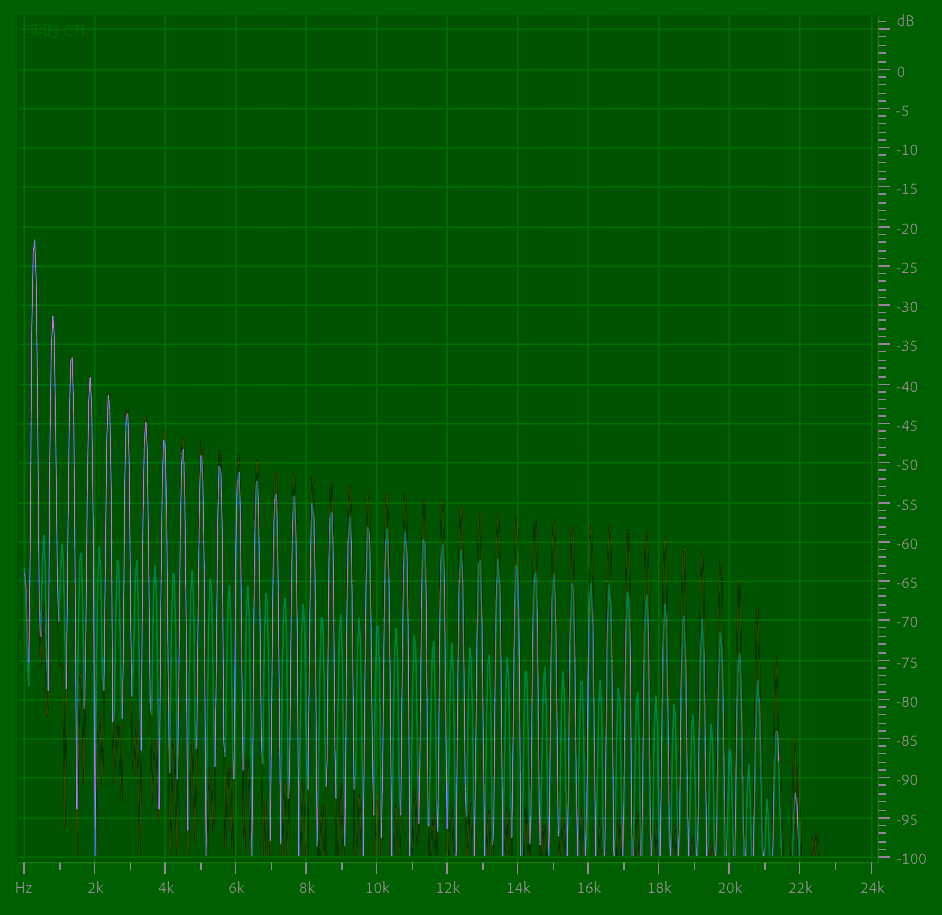The height and width of the screenshot is (915, 942).
Task: Click the "12k" frequency axis label
Action: 448,888
